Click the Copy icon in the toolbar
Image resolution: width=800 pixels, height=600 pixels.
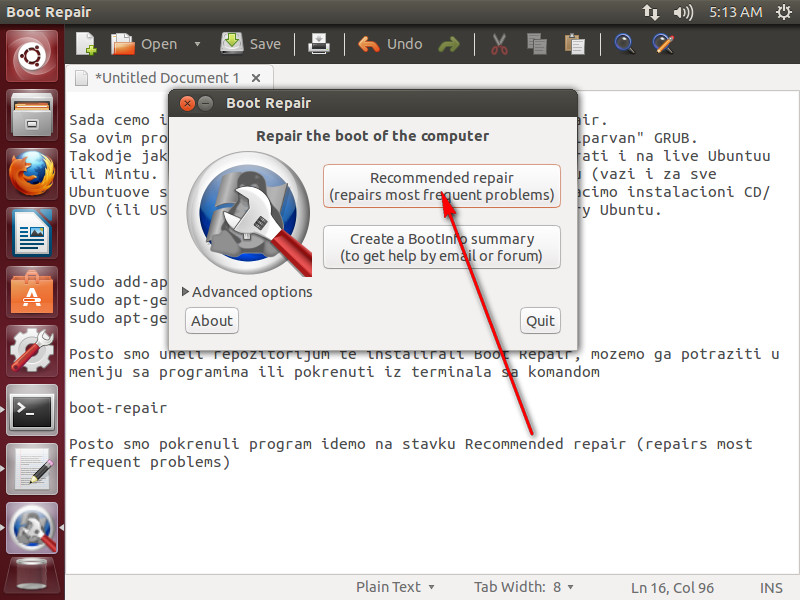[537, 44]
